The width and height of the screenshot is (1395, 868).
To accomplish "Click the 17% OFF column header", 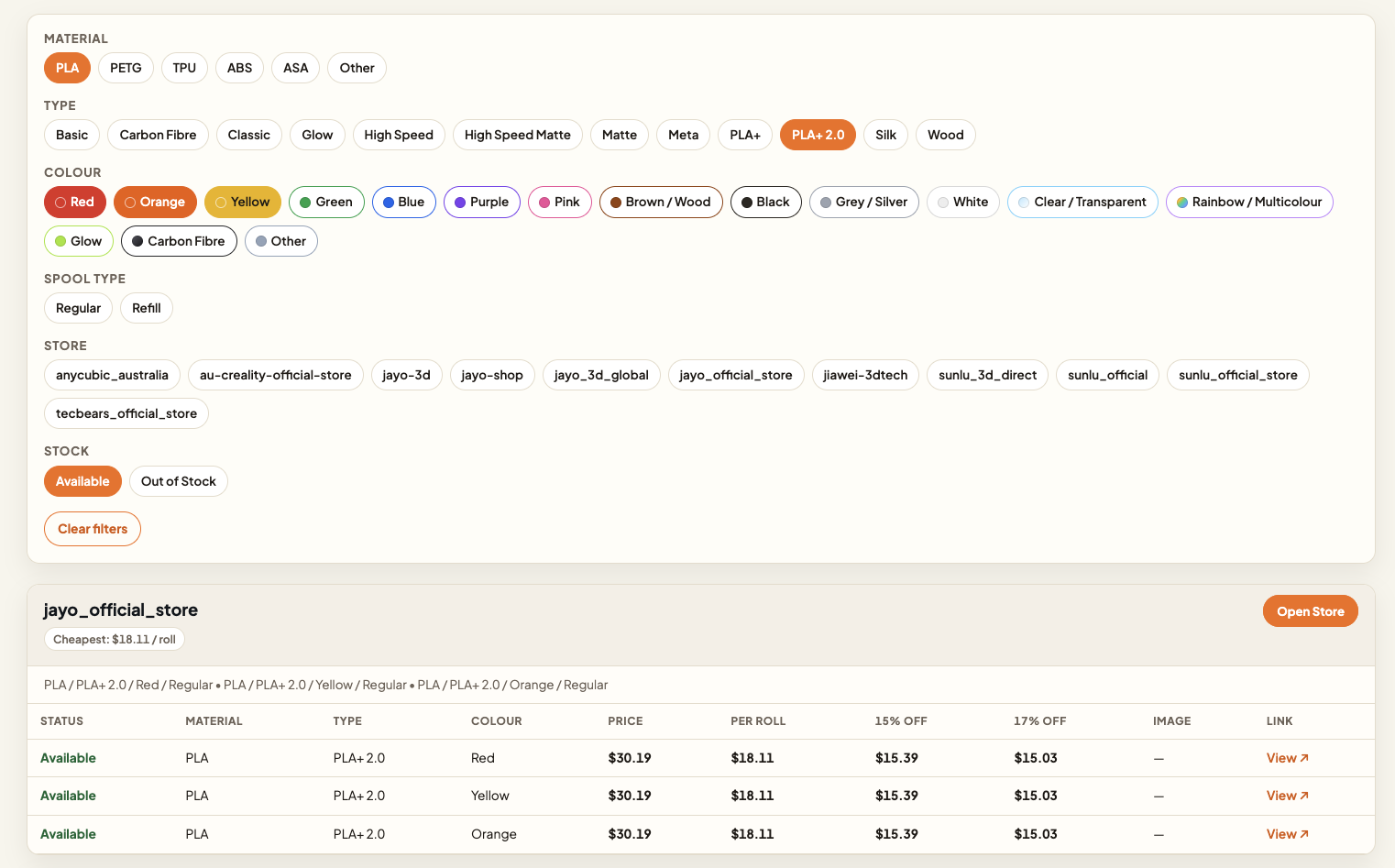I will pyautogui.click(x=1039, y=721).
